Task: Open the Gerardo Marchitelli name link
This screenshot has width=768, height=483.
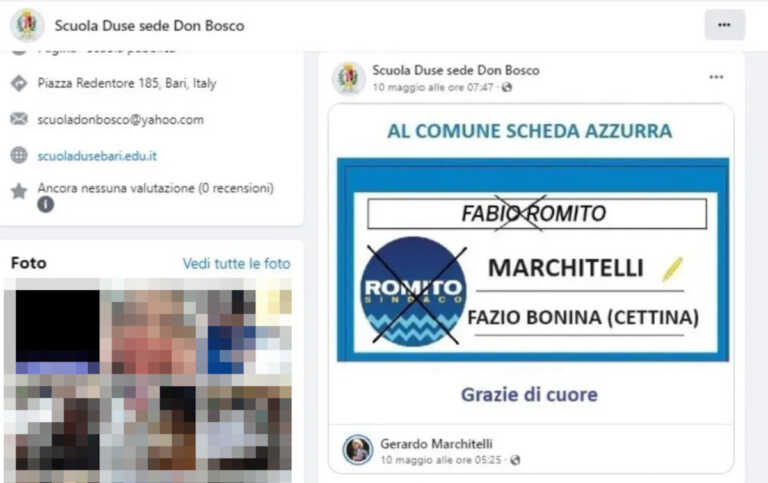Action: [436, 444]
